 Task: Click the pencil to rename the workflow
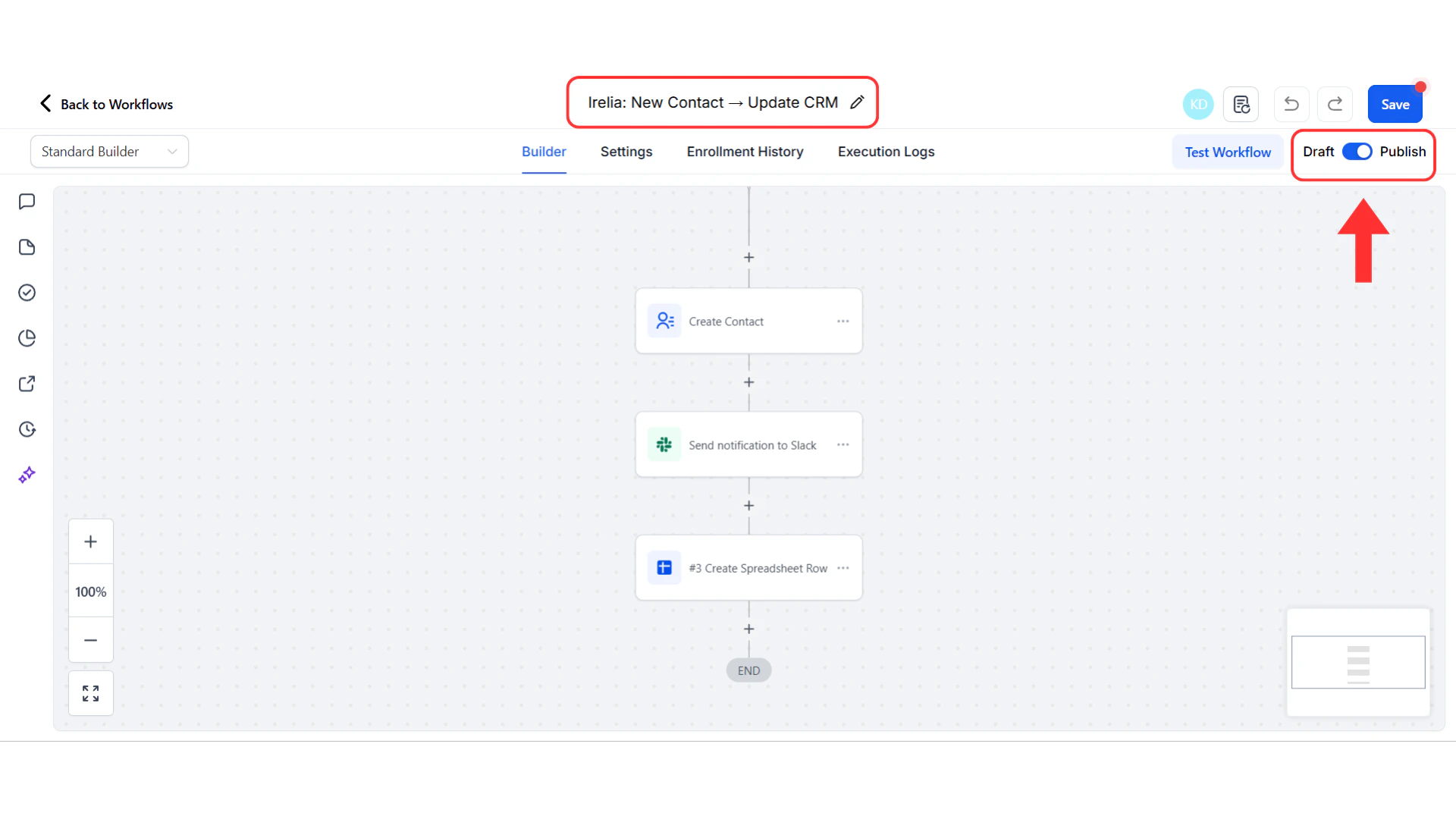point(858,102)
